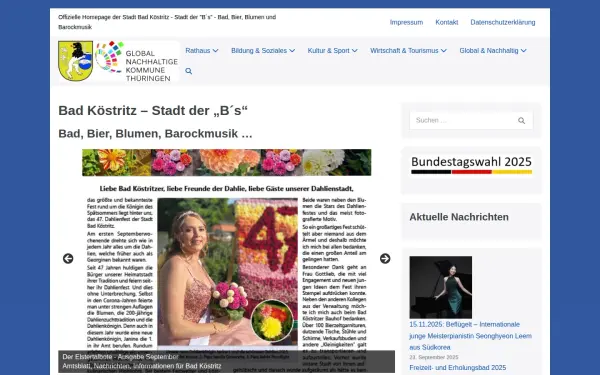Click the 'Aktuelle Nachrichten' heading
600x375 pixels.
[459, 217]
